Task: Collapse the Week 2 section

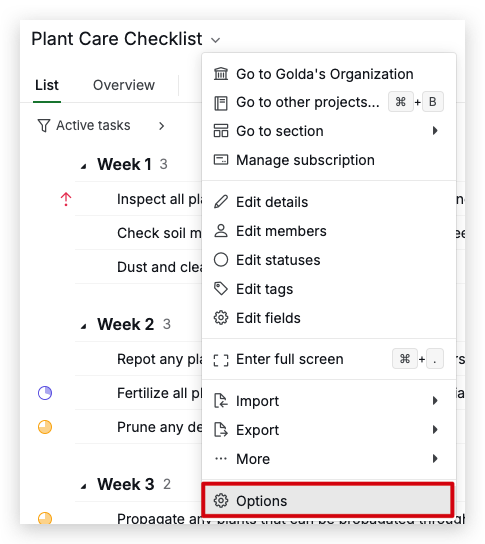Action: point(84,327)
